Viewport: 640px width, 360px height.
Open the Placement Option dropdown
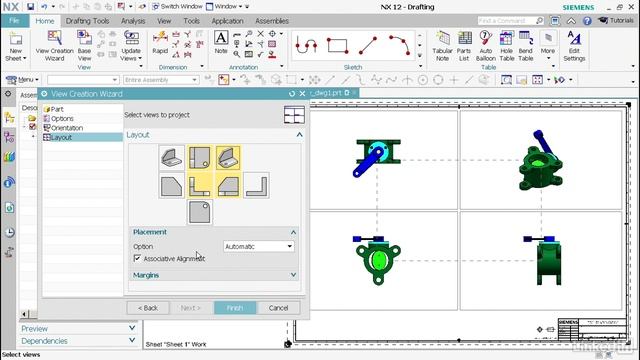(258, 246)
